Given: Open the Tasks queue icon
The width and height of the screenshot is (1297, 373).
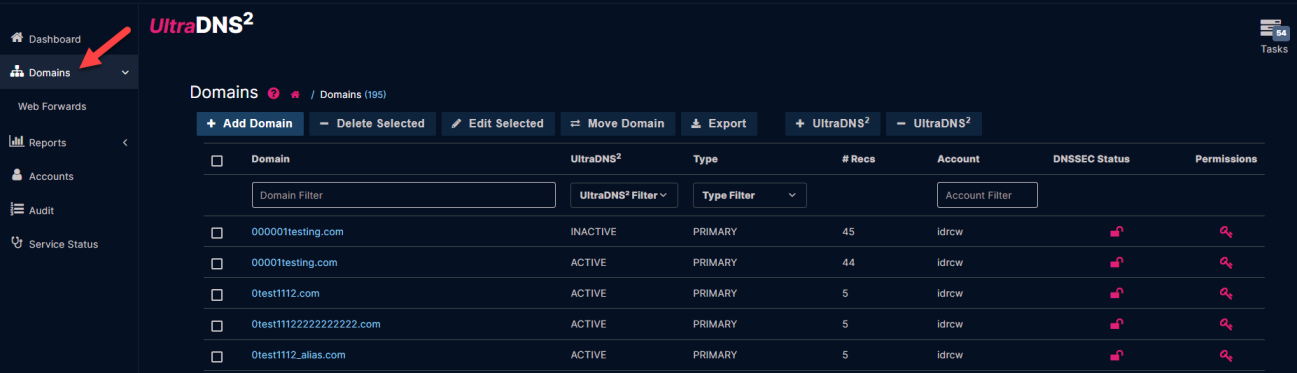Looking at the screenshot, I should [x=1273, y=30].
